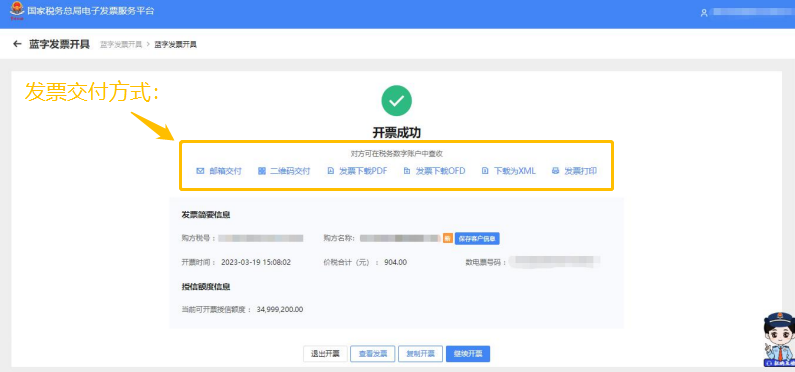Click the 购方税号 label
Viewport: 795px width, 372px height.
click(199, 238)
